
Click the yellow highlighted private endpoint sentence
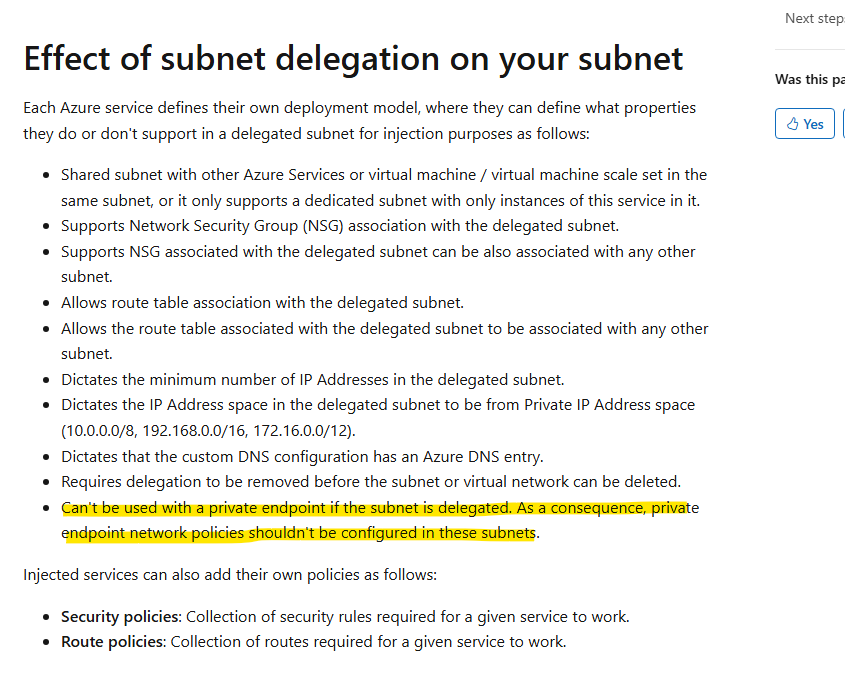(380, 520)
